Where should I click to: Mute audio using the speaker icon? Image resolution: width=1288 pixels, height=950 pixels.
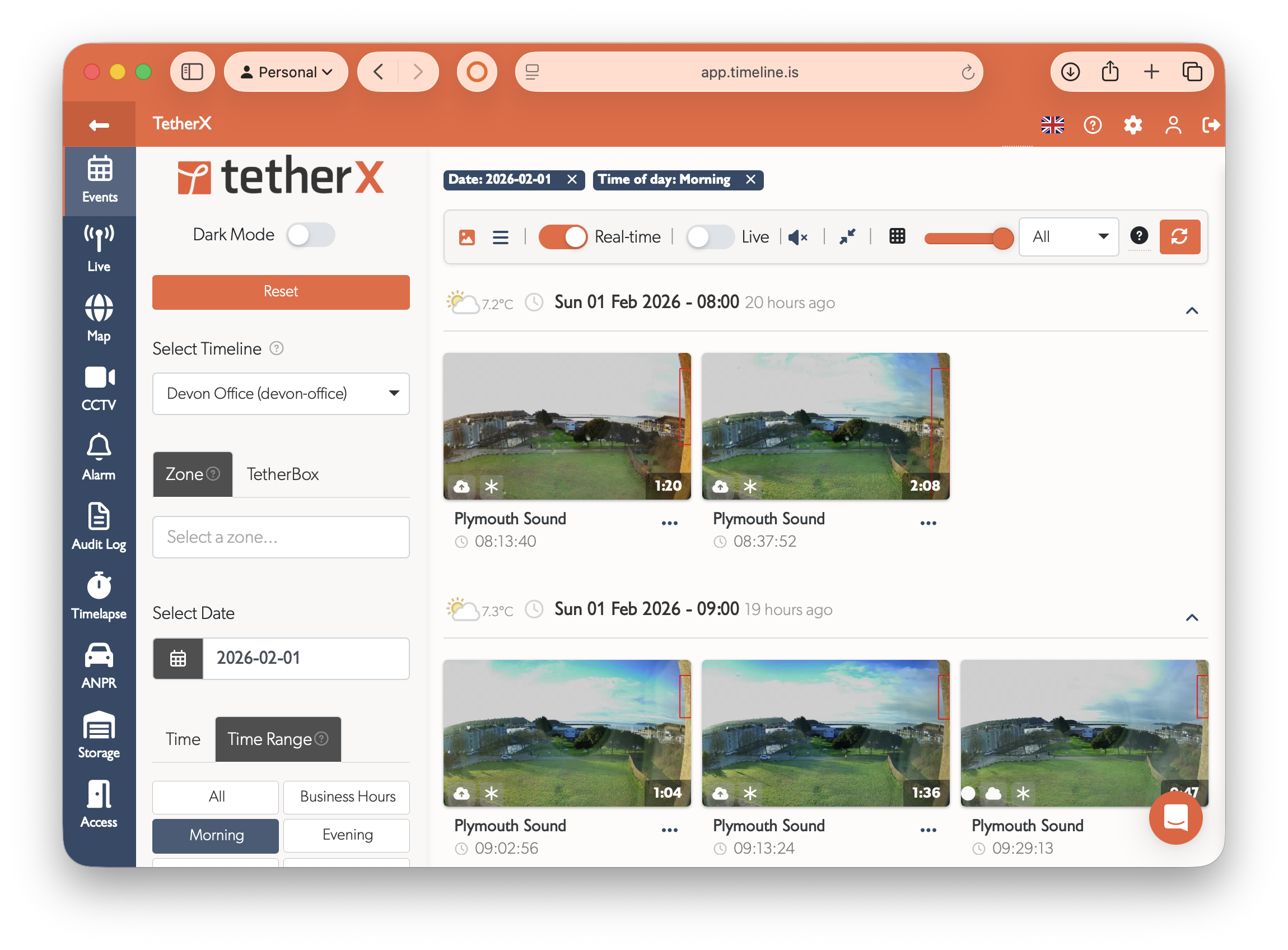(x=798, y=236)
